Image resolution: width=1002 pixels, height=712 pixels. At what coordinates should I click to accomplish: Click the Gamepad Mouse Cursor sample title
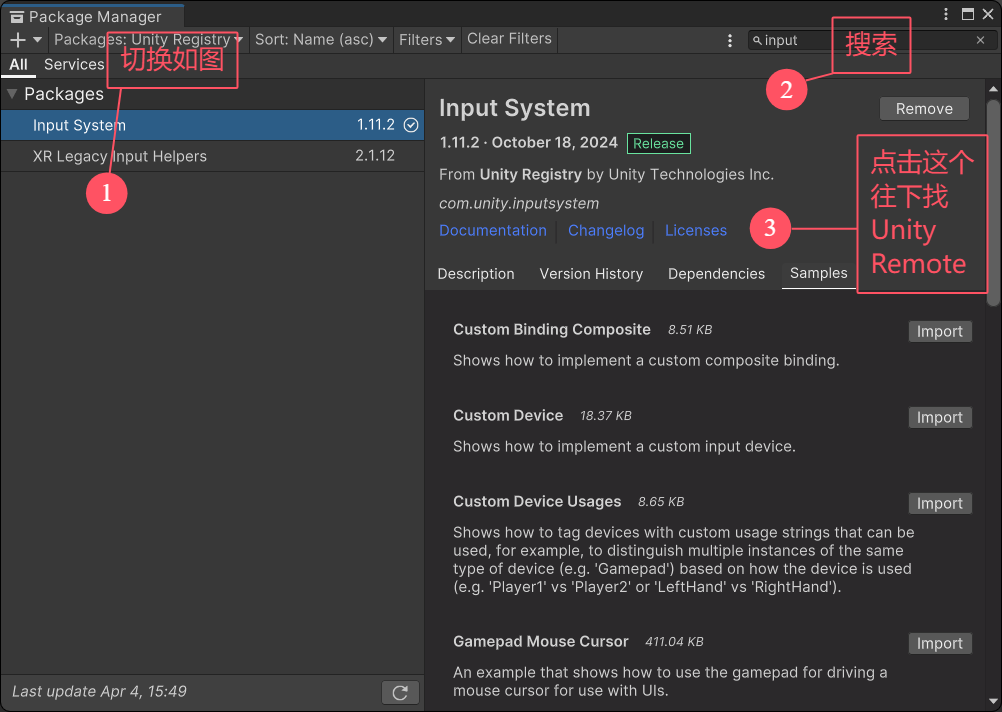pyautogui.click(x=541, y=642)
